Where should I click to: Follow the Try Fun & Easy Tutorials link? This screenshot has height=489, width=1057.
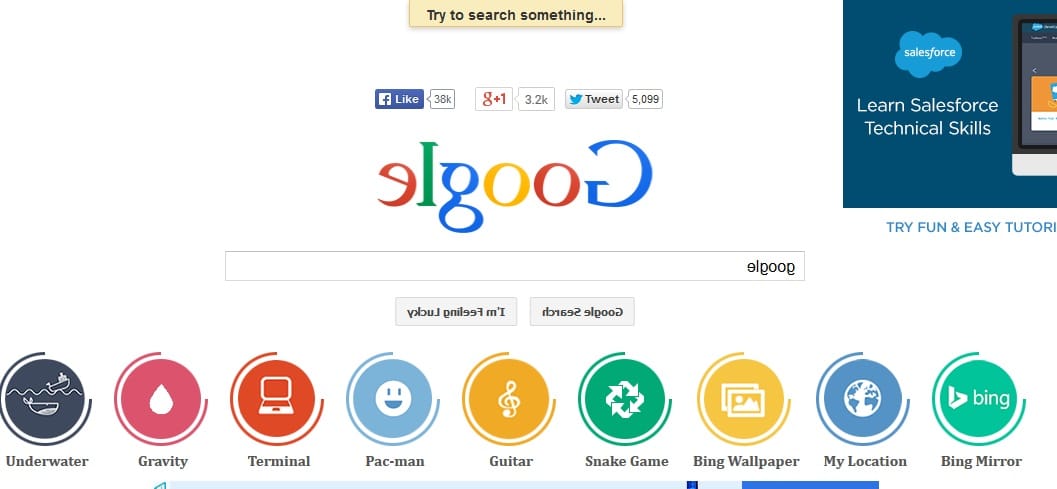tap(971, 227)
